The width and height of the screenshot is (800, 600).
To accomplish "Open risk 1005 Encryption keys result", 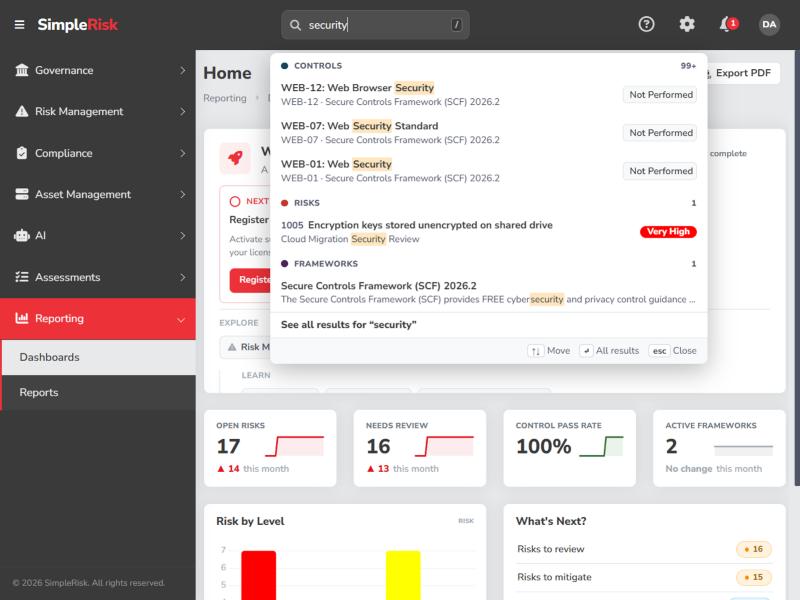I will (489, 232).
